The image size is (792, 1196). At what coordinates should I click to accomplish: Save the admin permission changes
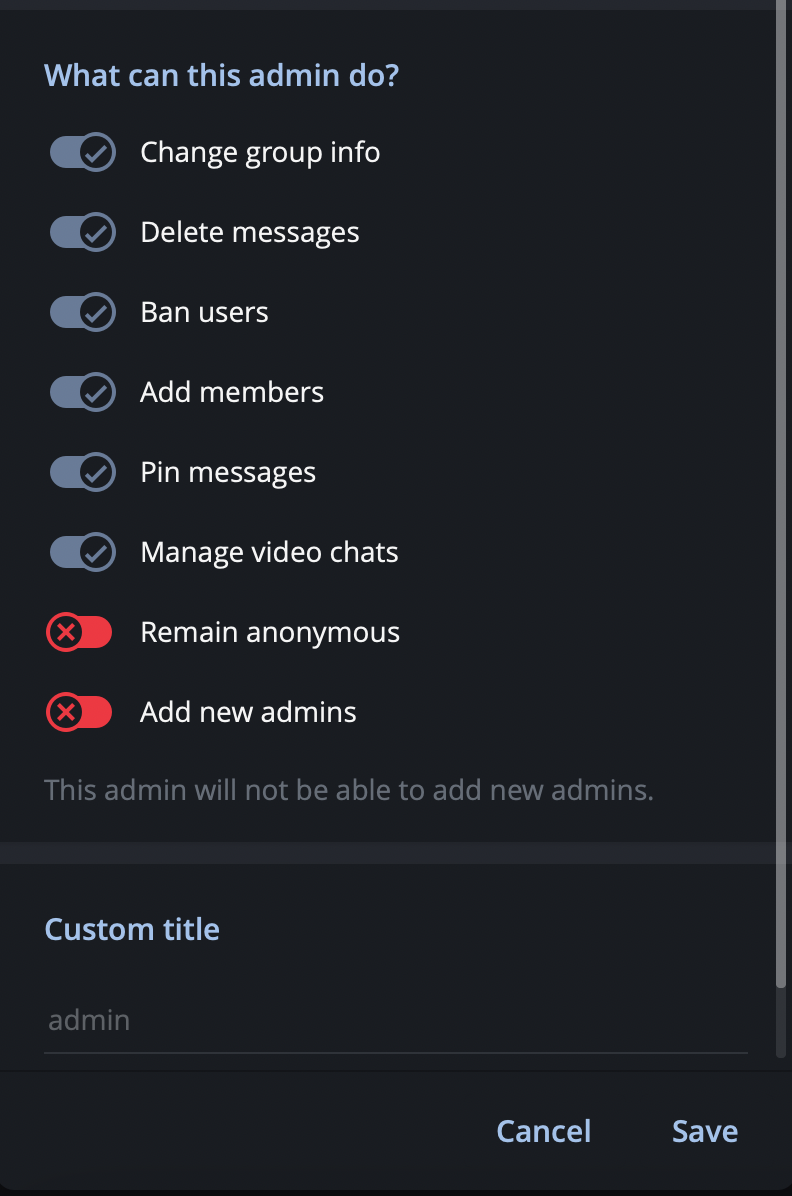pos(704,1130)
